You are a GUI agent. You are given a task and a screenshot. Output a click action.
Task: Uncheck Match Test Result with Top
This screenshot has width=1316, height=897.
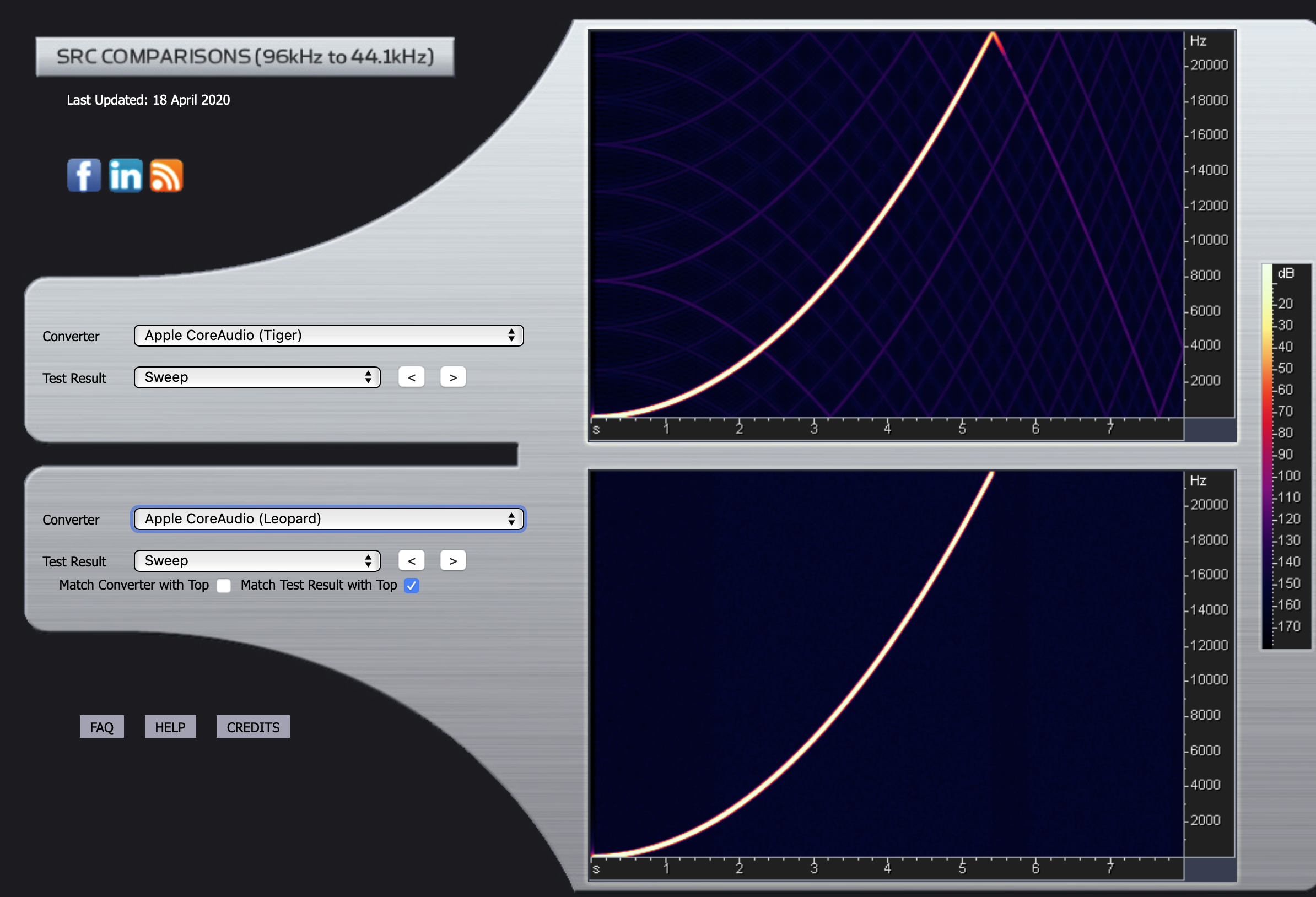click(412, 586)
